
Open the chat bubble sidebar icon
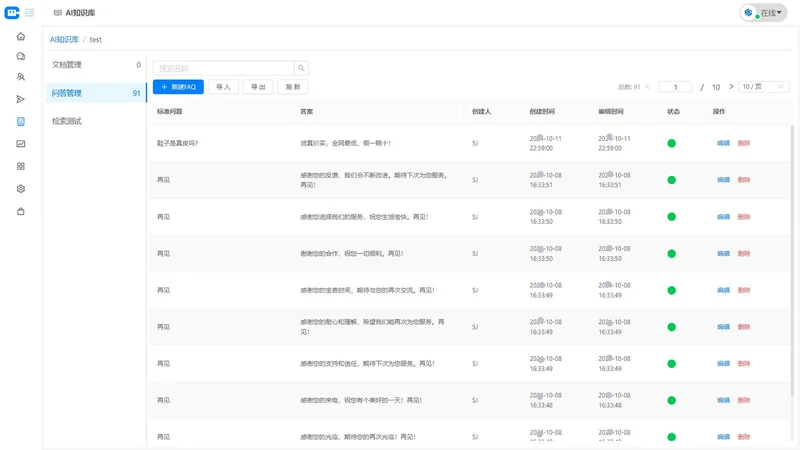20,56
